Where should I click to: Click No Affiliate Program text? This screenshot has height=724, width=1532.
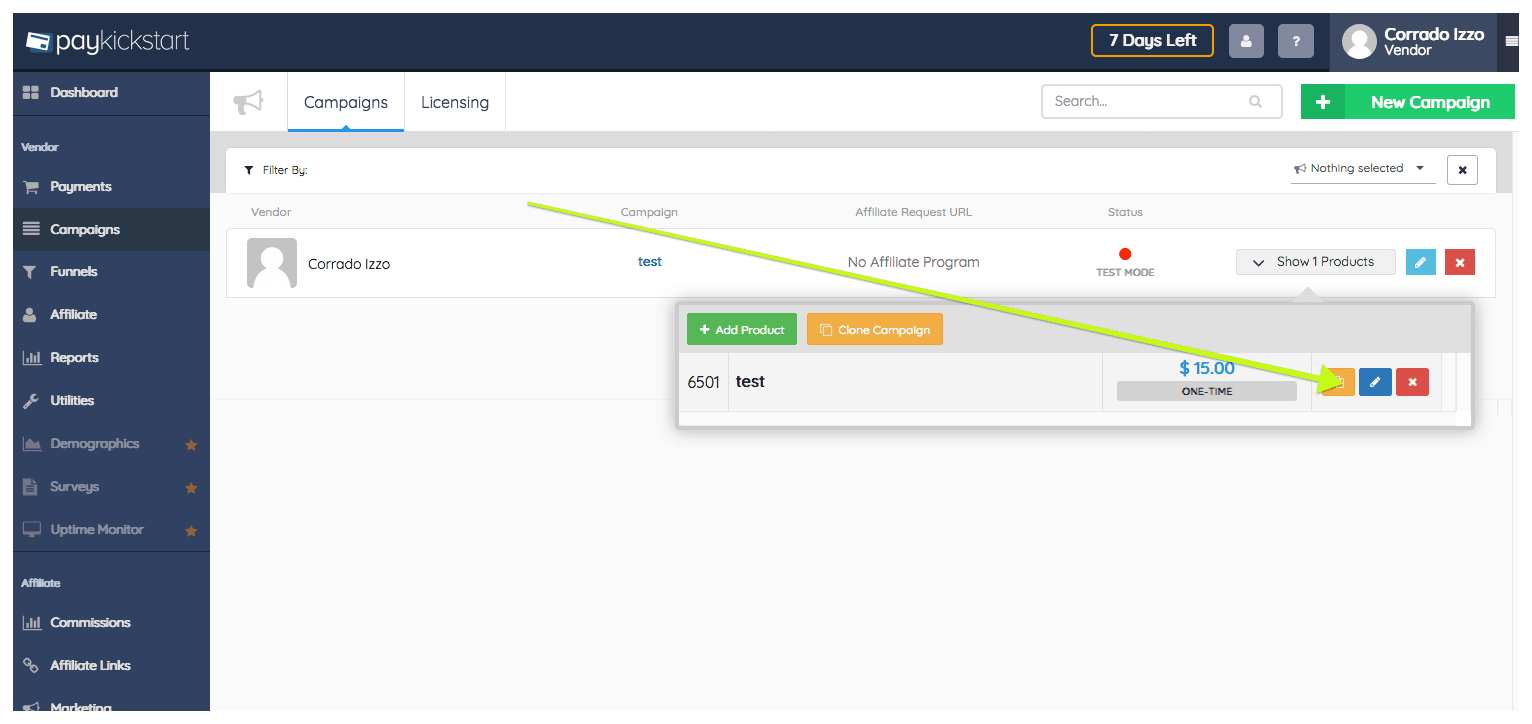pos(914,262)
